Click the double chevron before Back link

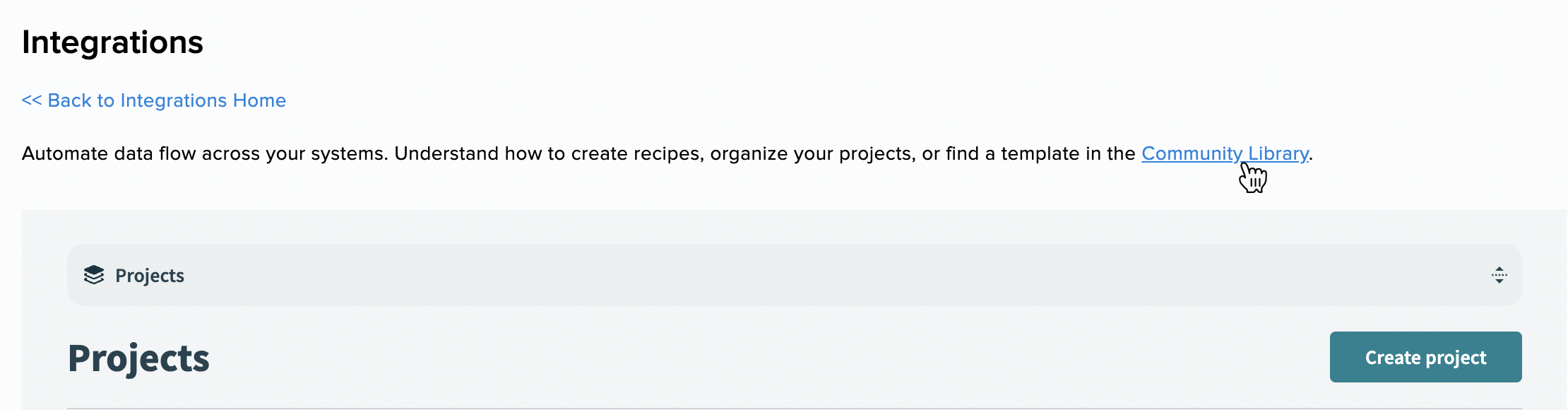click(x=32, y=100)
